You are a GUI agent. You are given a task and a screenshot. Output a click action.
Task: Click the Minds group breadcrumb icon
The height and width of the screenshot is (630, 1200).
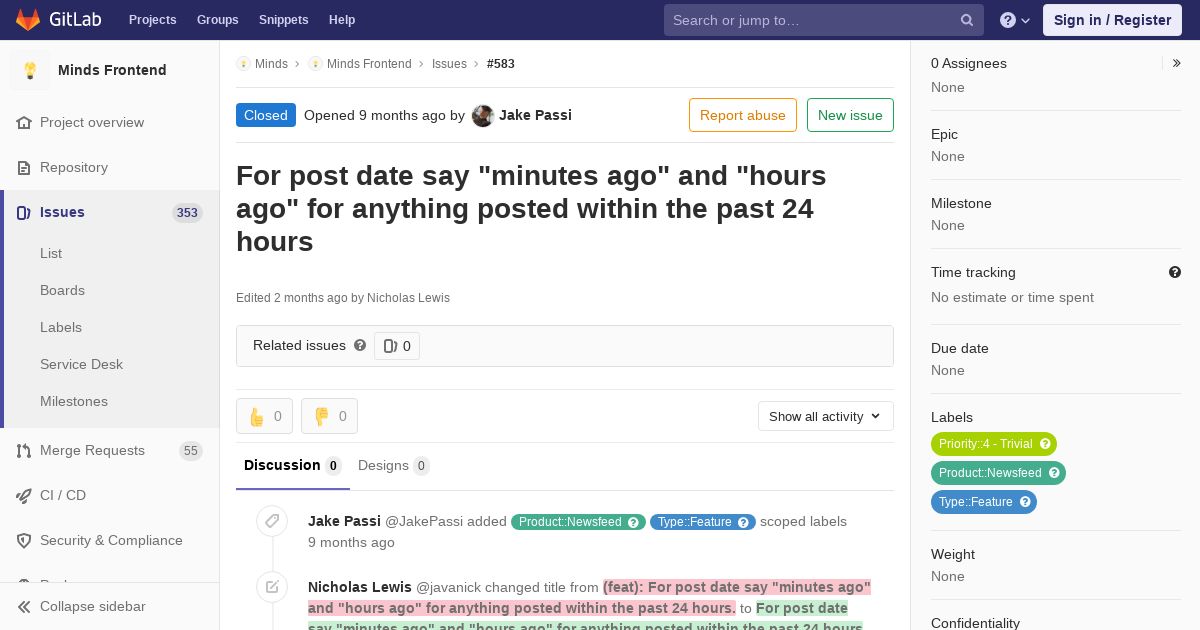(243, 63)
